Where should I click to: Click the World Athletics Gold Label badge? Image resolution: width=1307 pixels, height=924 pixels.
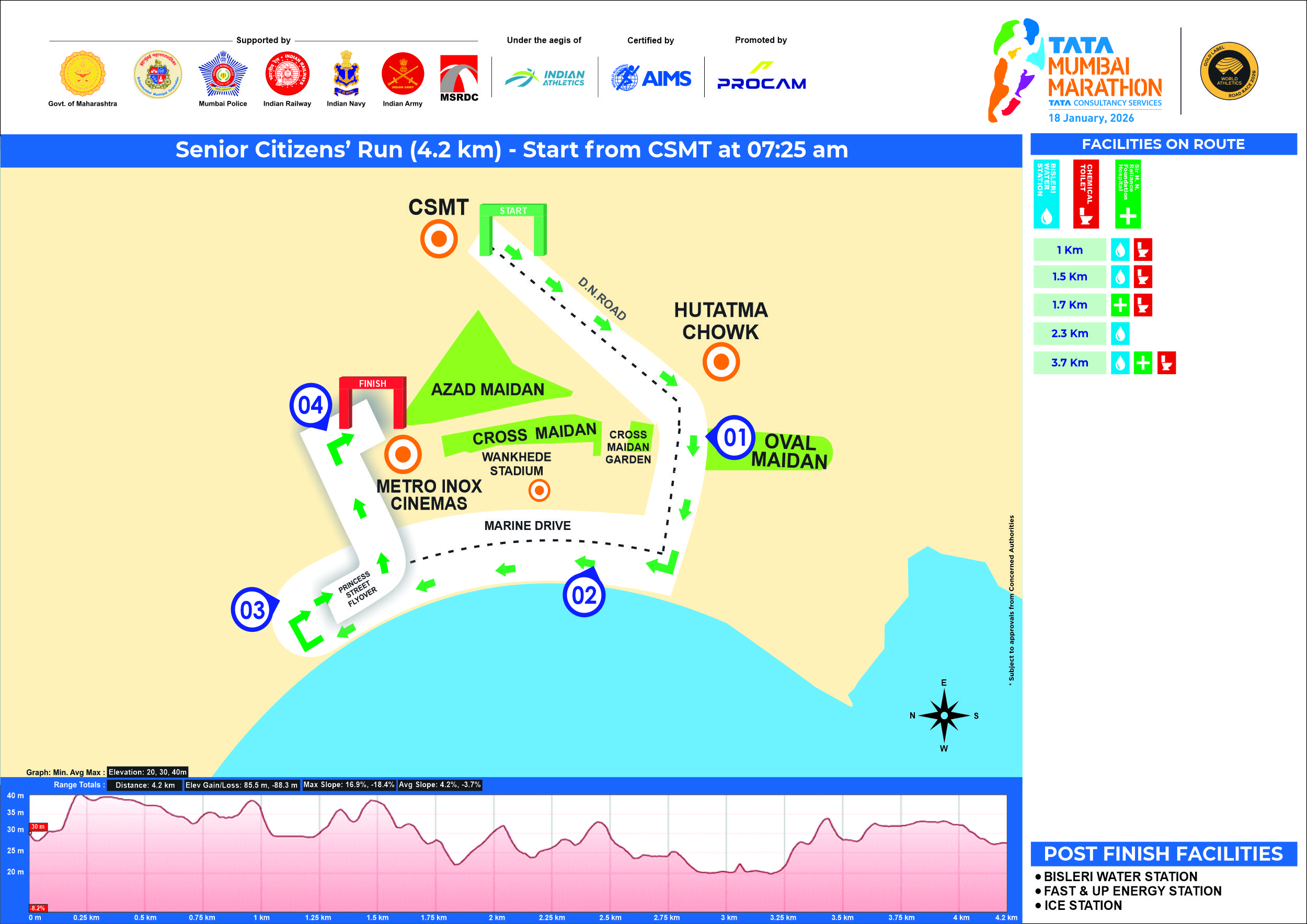tap(1229, 71)
